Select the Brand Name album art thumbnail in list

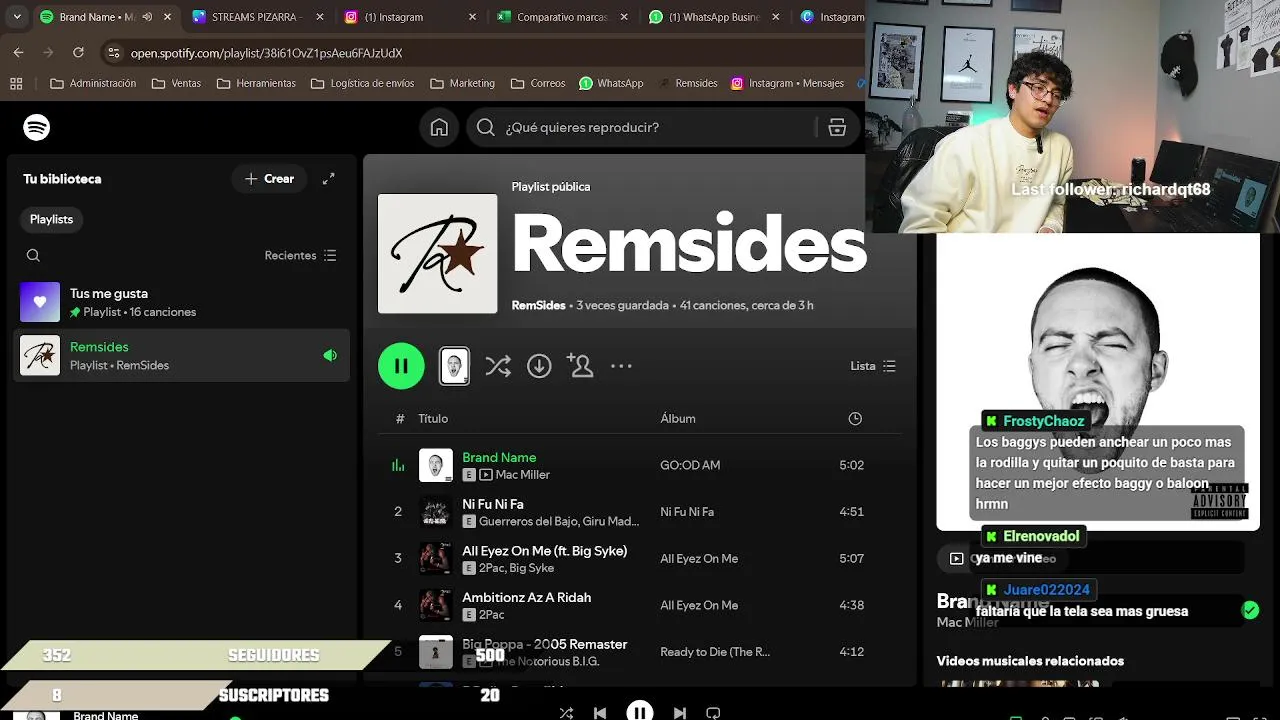436,465
